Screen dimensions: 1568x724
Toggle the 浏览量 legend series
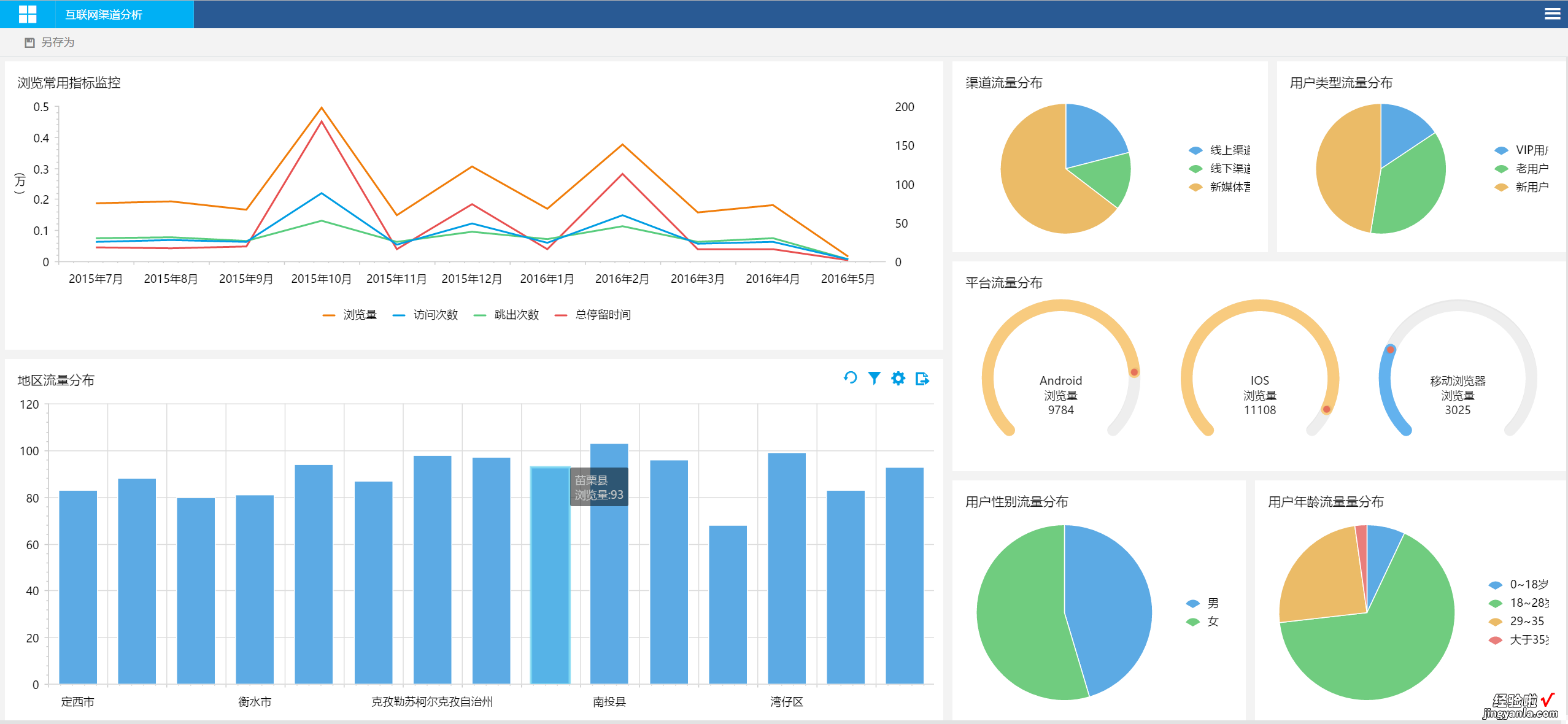[350, 315]
